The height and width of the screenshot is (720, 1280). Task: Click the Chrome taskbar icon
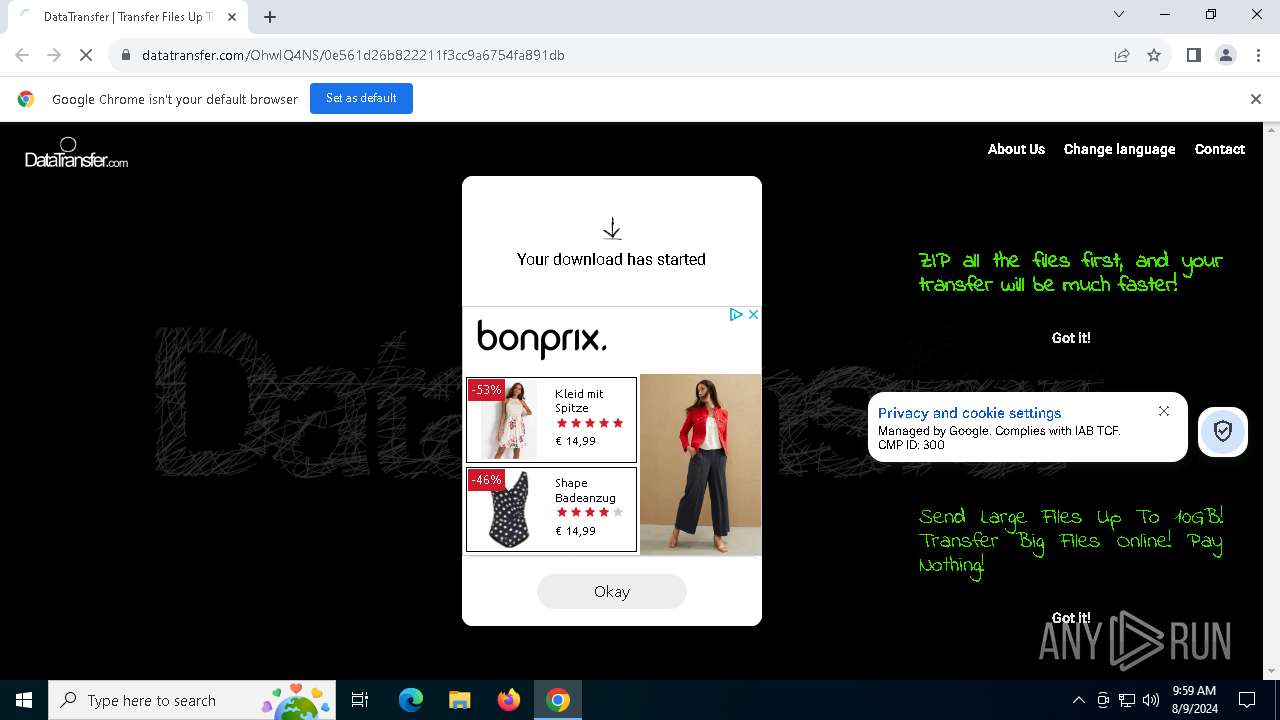[558, 700]
